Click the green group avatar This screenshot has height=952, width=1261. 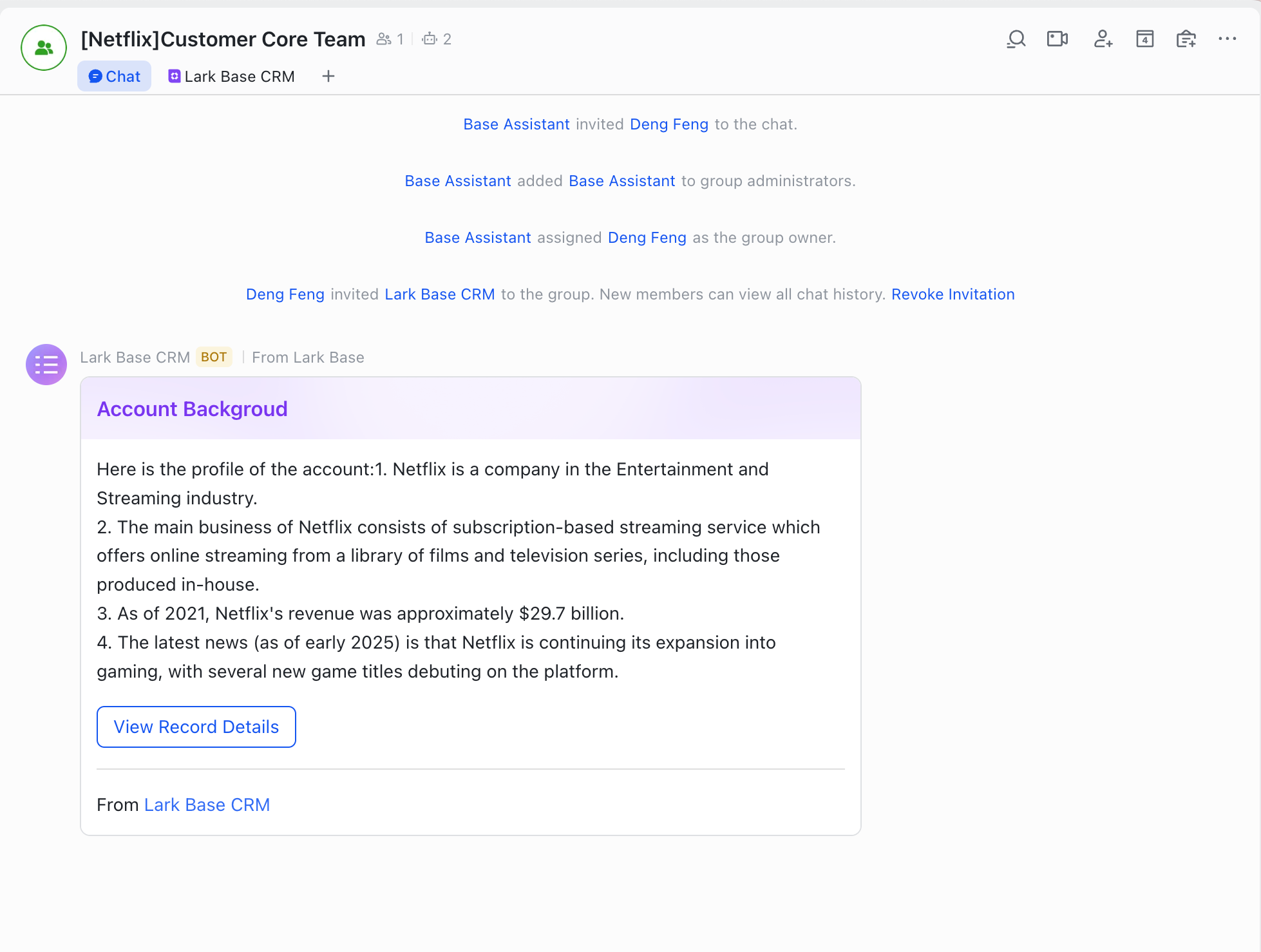[x=44, y=48]
